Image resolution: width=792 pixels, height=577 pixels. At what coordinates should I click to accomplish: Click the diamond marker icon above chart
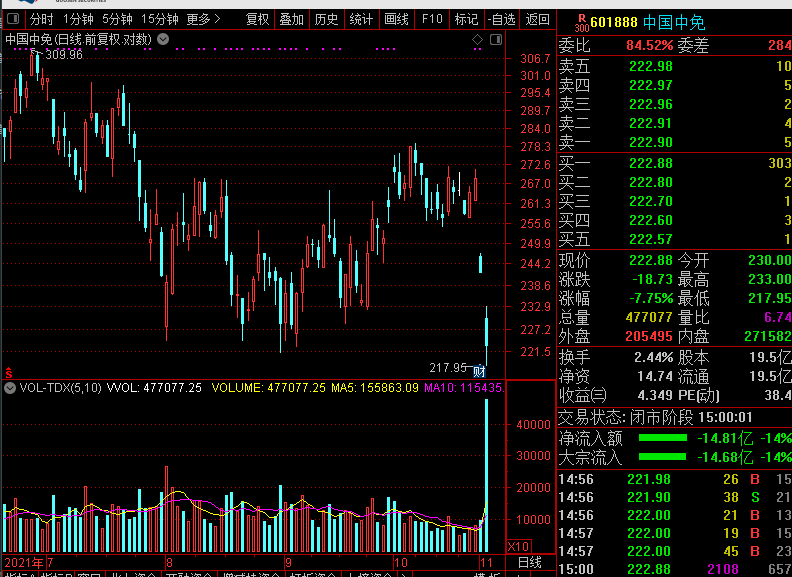477,40
